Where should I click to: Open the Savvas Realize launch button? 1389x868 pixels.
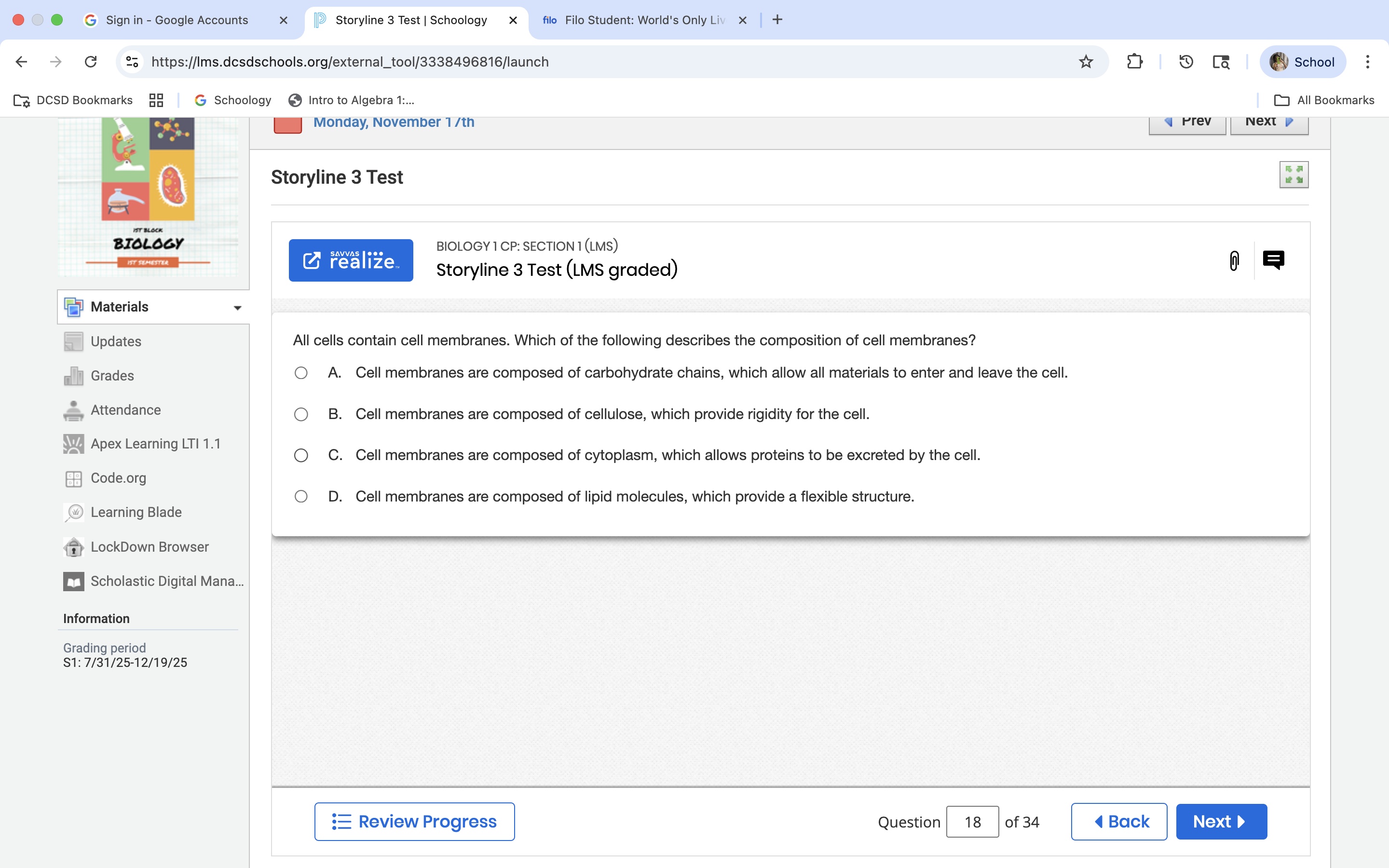pos(351,260)
